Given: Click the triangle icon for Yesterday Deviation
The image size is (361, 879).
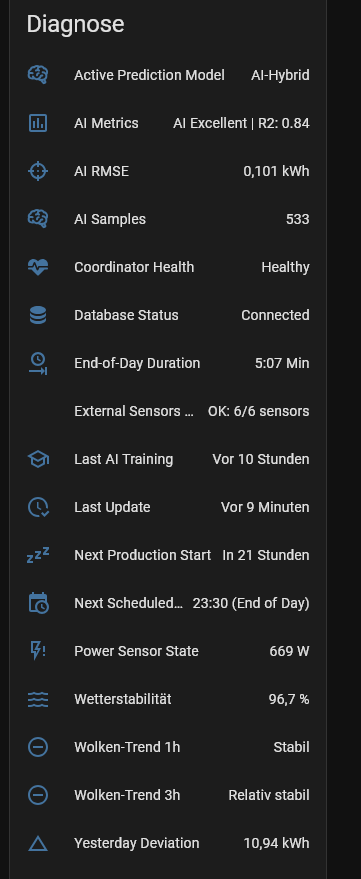Looking at the screenshot, I should (38, 843).
